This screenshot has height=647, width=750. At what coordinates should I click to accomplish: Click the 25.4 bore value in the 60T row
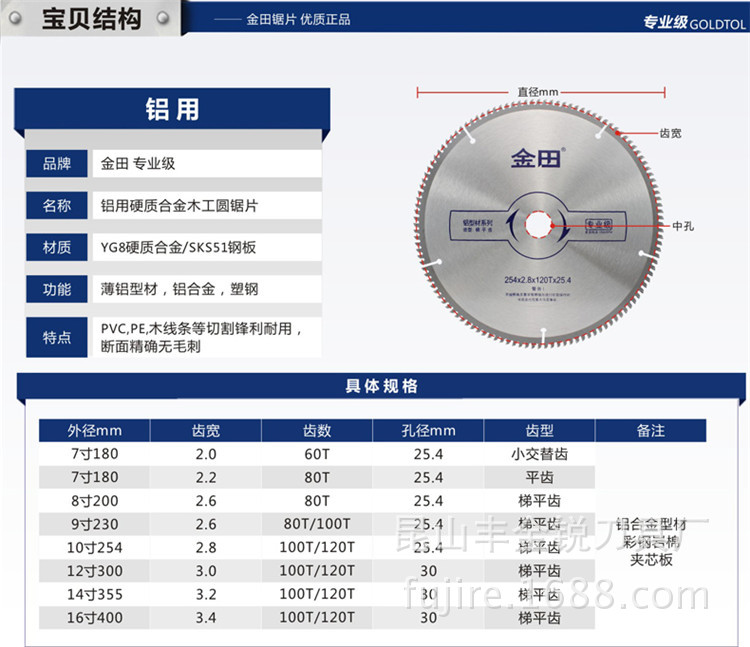428,454
